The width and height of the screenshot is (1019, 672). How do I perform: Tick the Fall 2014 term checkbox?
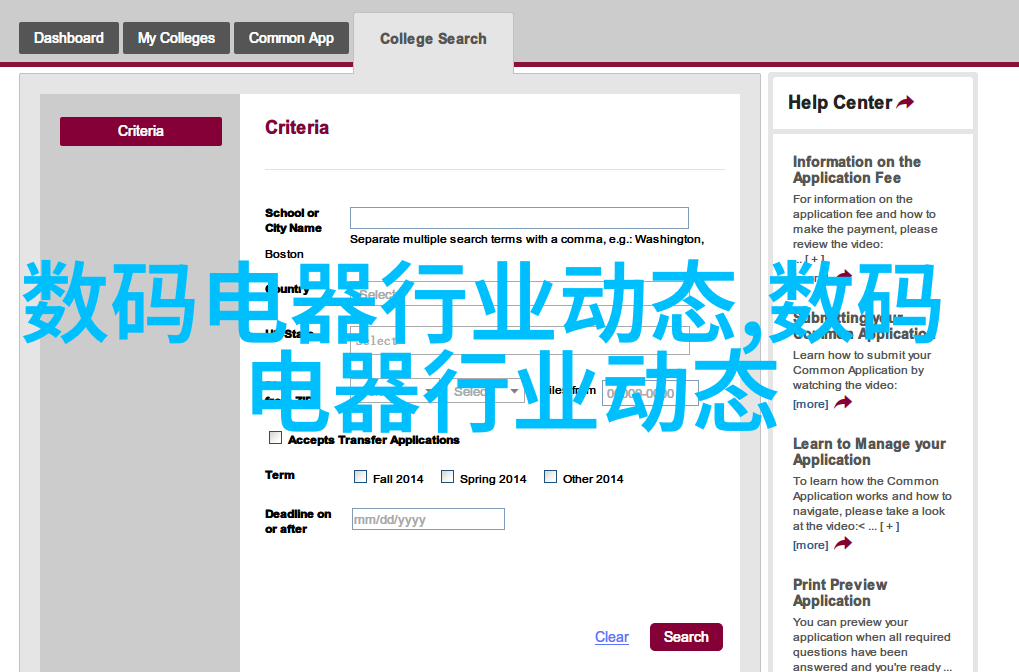point(361,477)
